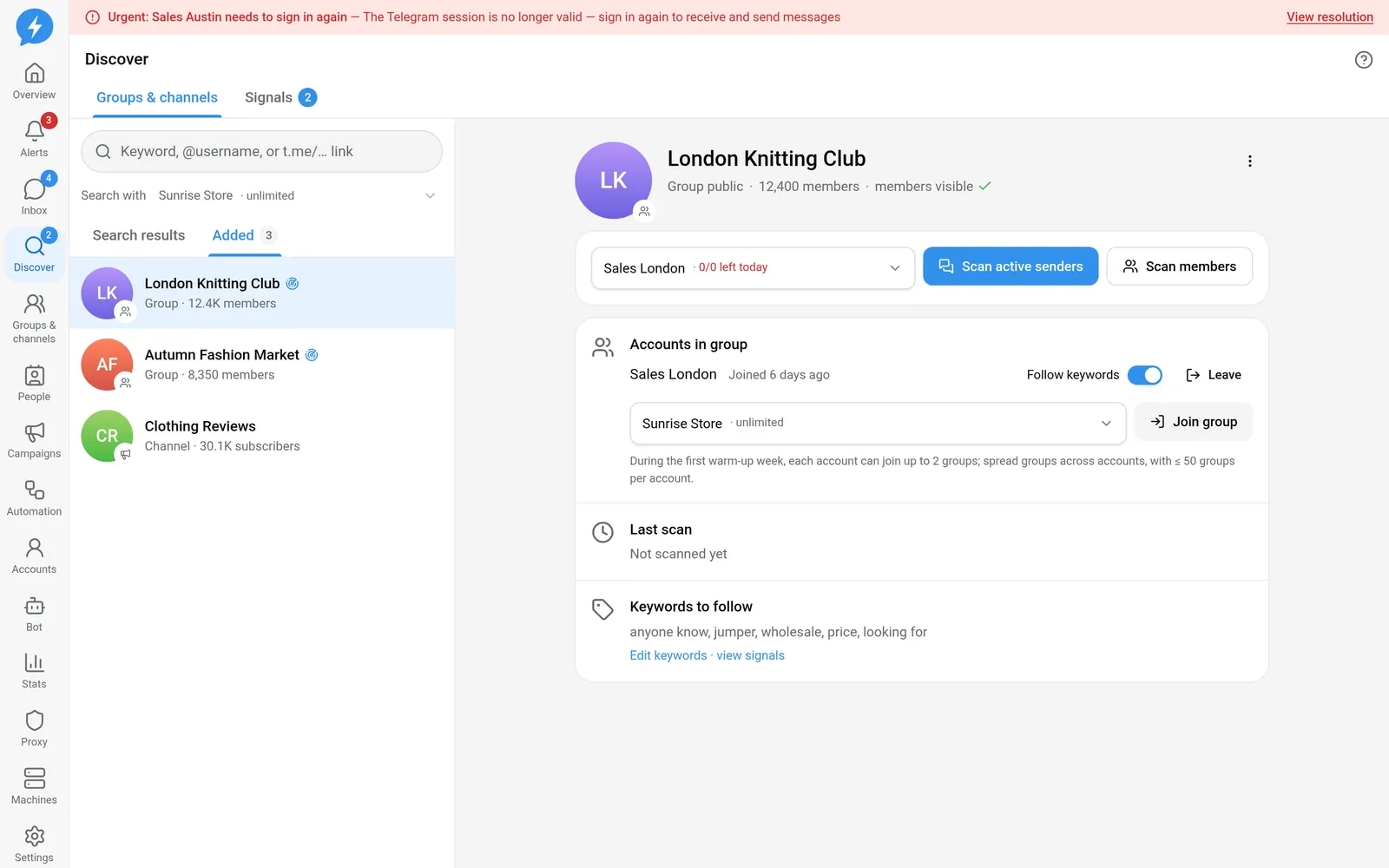Select the Groups & channels tab

pyautogui.click(x=157, y=97)
